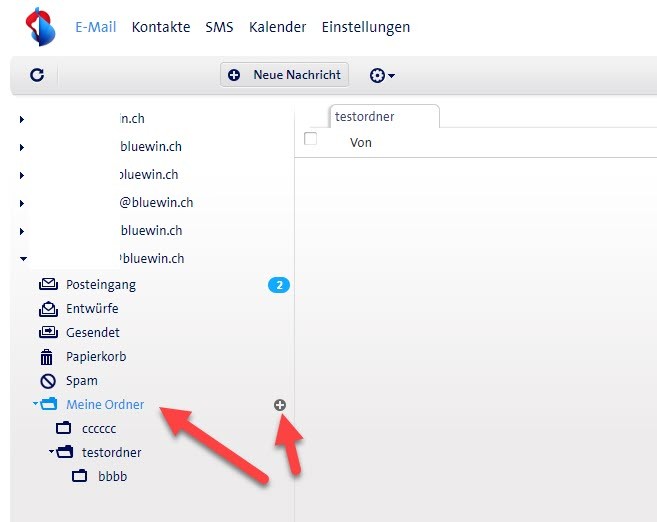Click the plus icon to add folder
657x522 pixels.
(x=280, y=405)
